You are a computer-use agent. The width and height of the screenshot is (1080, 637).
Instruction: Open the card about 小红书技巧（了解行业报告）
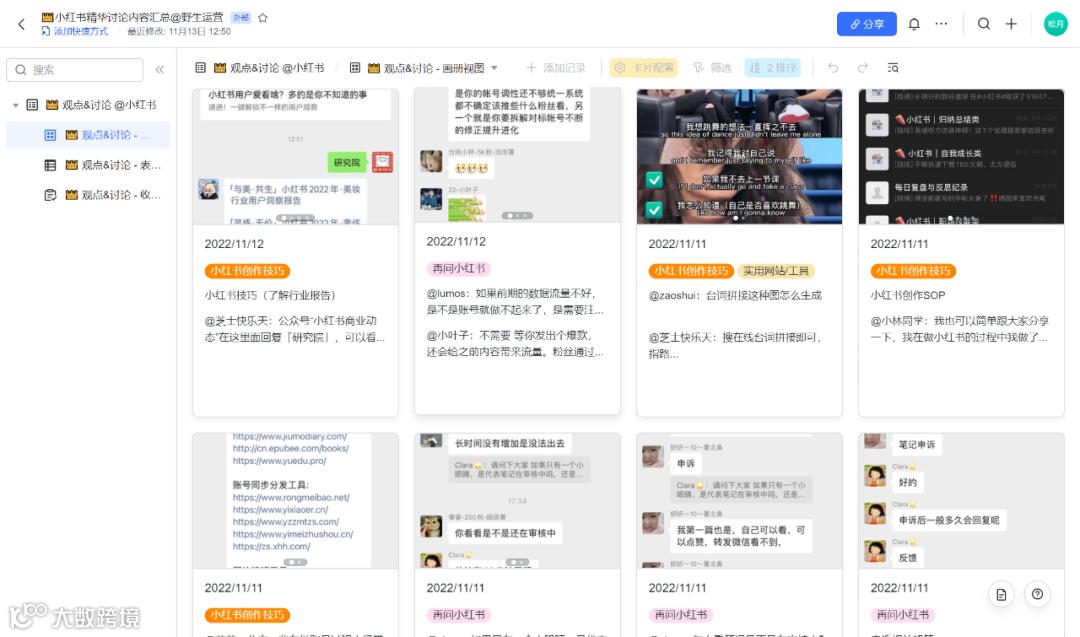(270, 295)
